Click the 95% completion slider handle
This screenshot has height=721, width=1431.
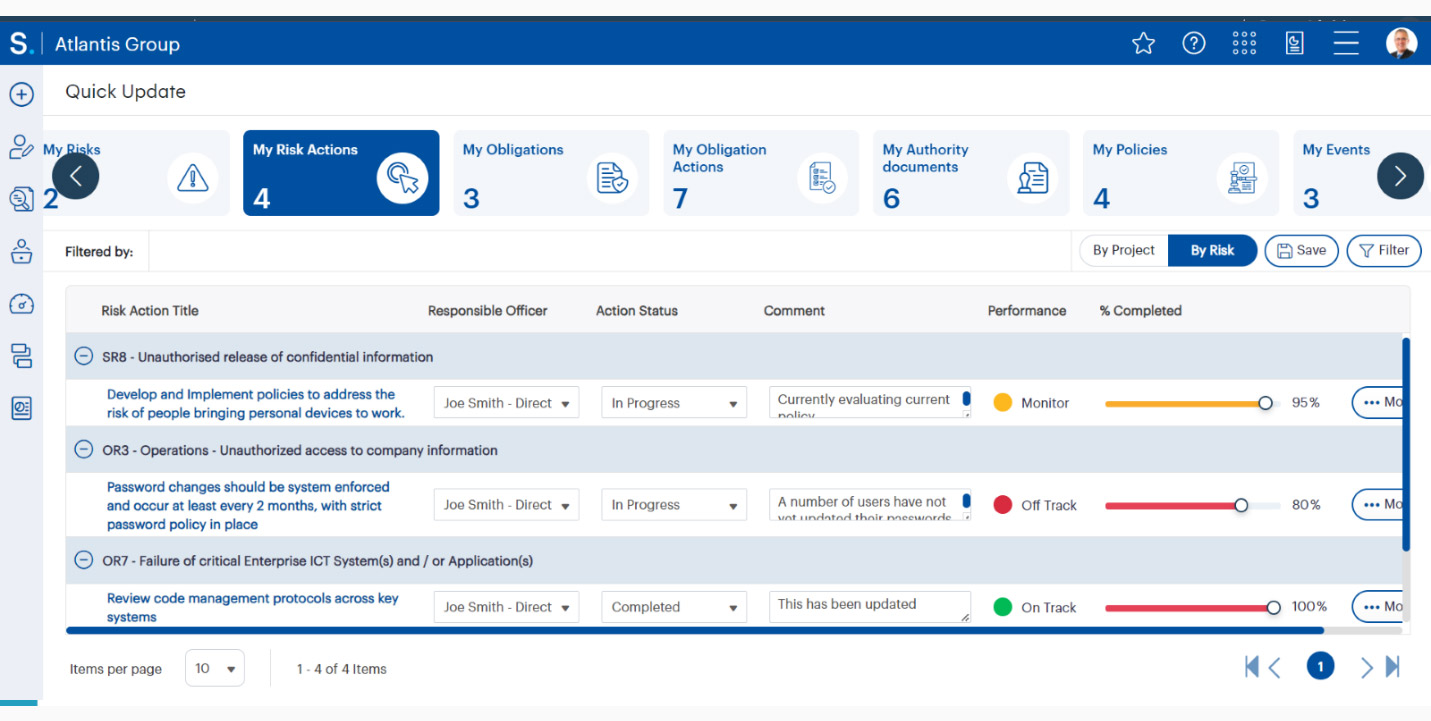1265,403
